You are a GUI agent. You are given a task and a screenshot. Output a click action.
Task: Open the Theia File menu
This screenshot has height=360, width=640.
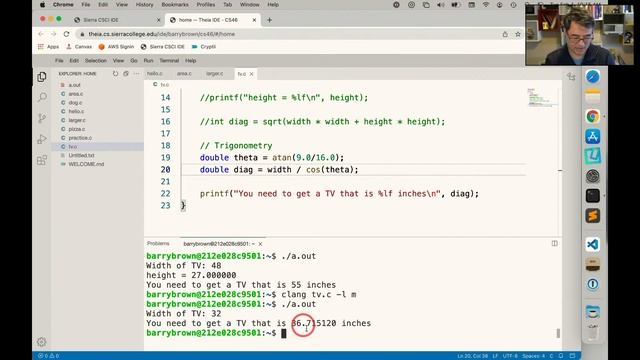pyautogui.click(x=59, y=60)
